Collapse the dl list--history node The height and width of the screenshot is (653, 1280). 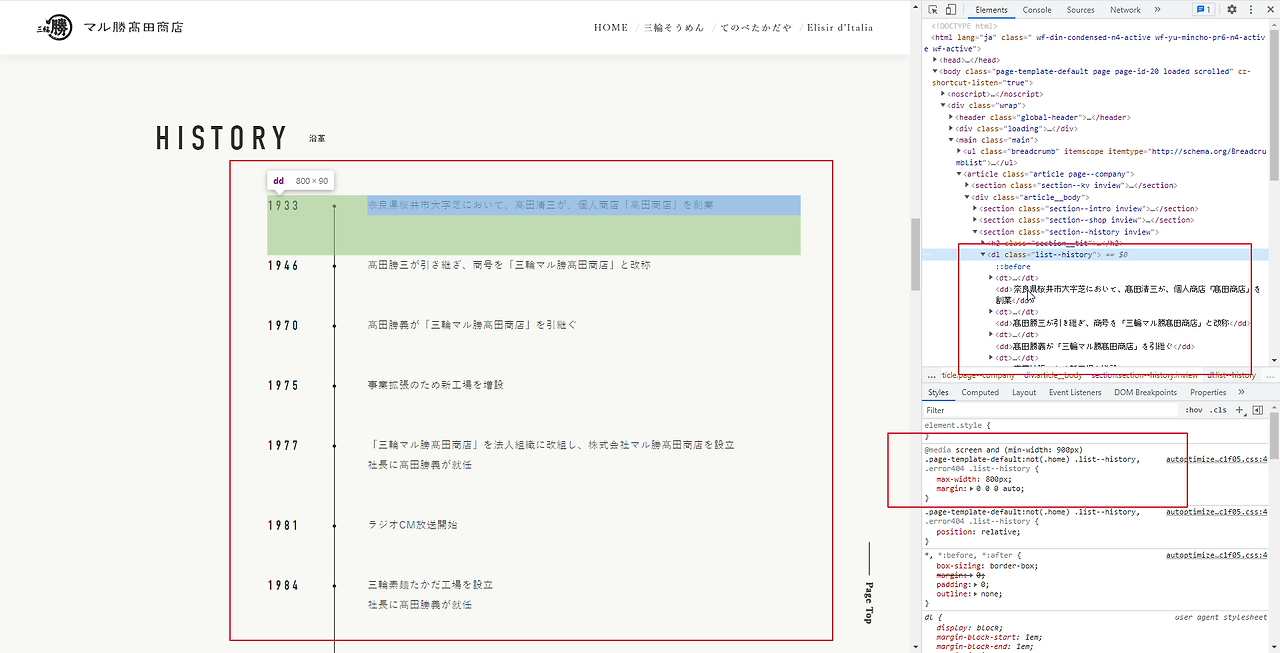click(983, 255)
